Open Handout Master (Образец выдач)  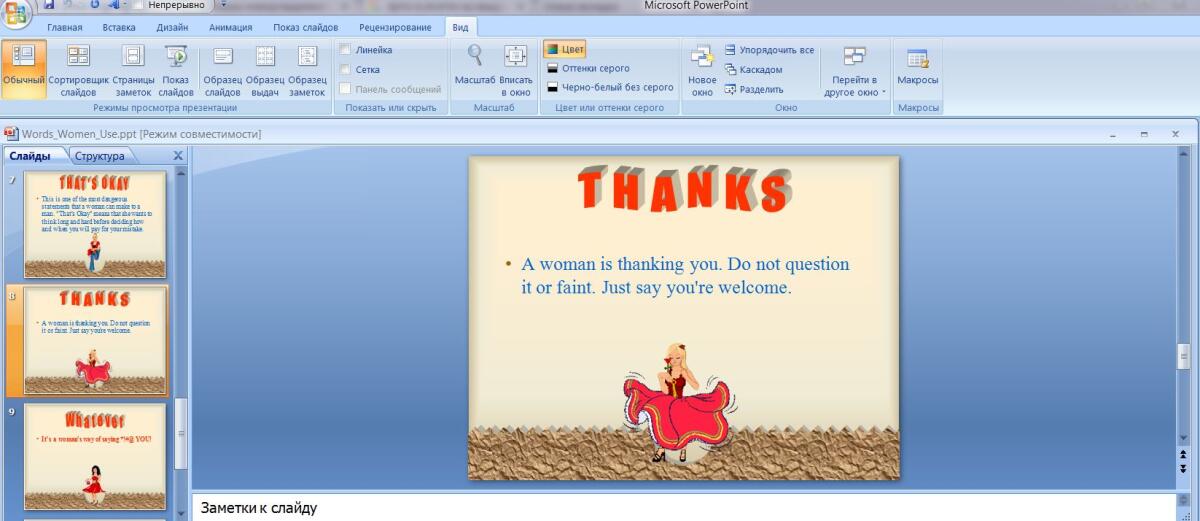tap(265, 69)
